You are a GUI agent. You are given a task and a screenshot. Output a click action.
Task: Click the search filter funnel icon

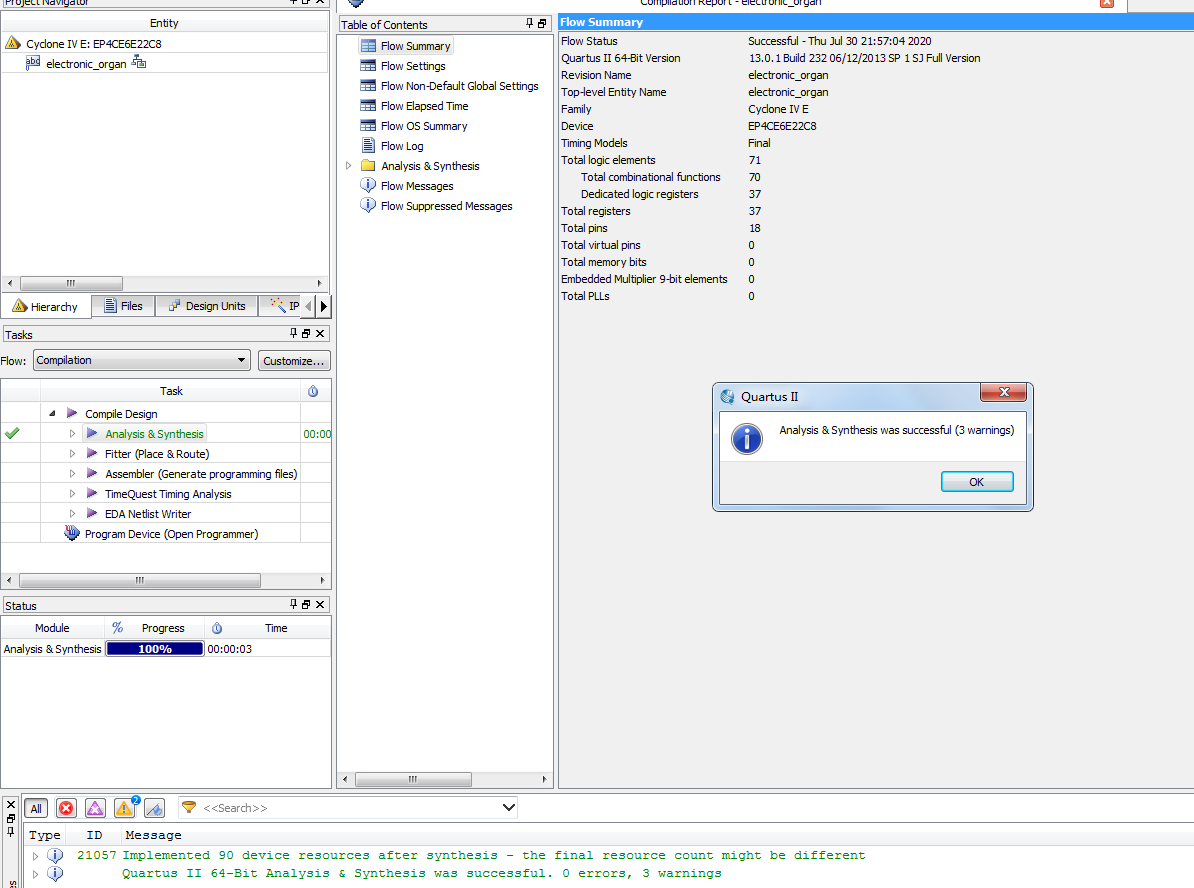189,807
